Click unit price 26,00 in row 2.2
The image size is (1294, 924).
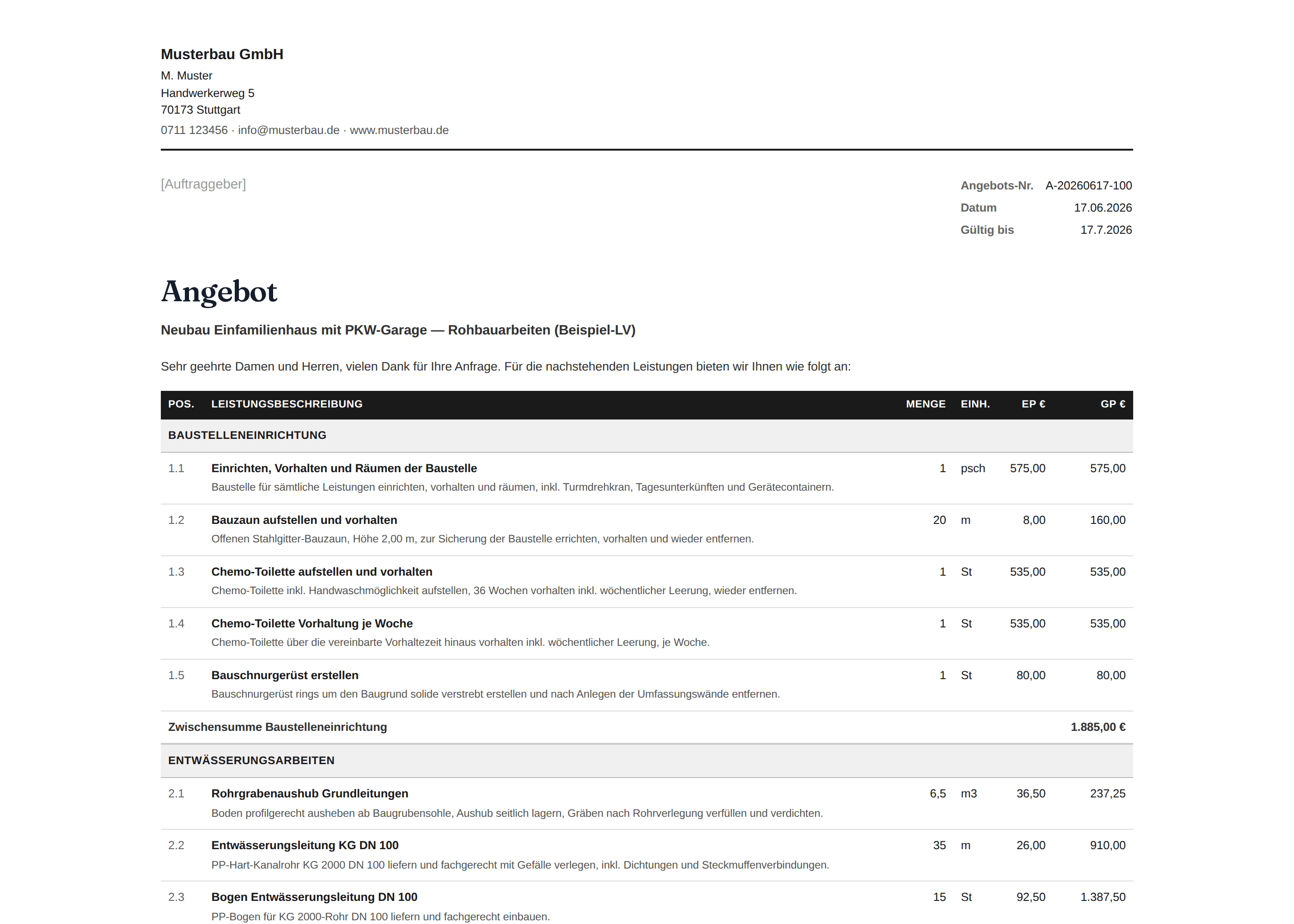pyautogui.click(x=1031, y=845)
